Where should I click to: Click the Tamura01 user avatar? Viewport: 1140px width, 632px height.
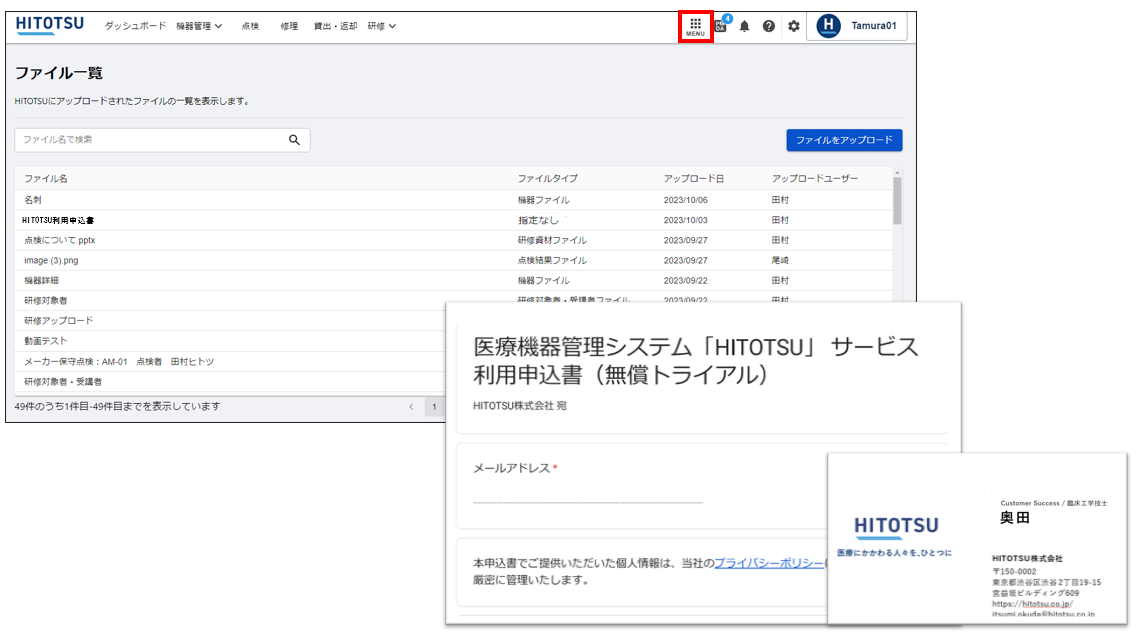pyautogui.click(x=828, y=25)
